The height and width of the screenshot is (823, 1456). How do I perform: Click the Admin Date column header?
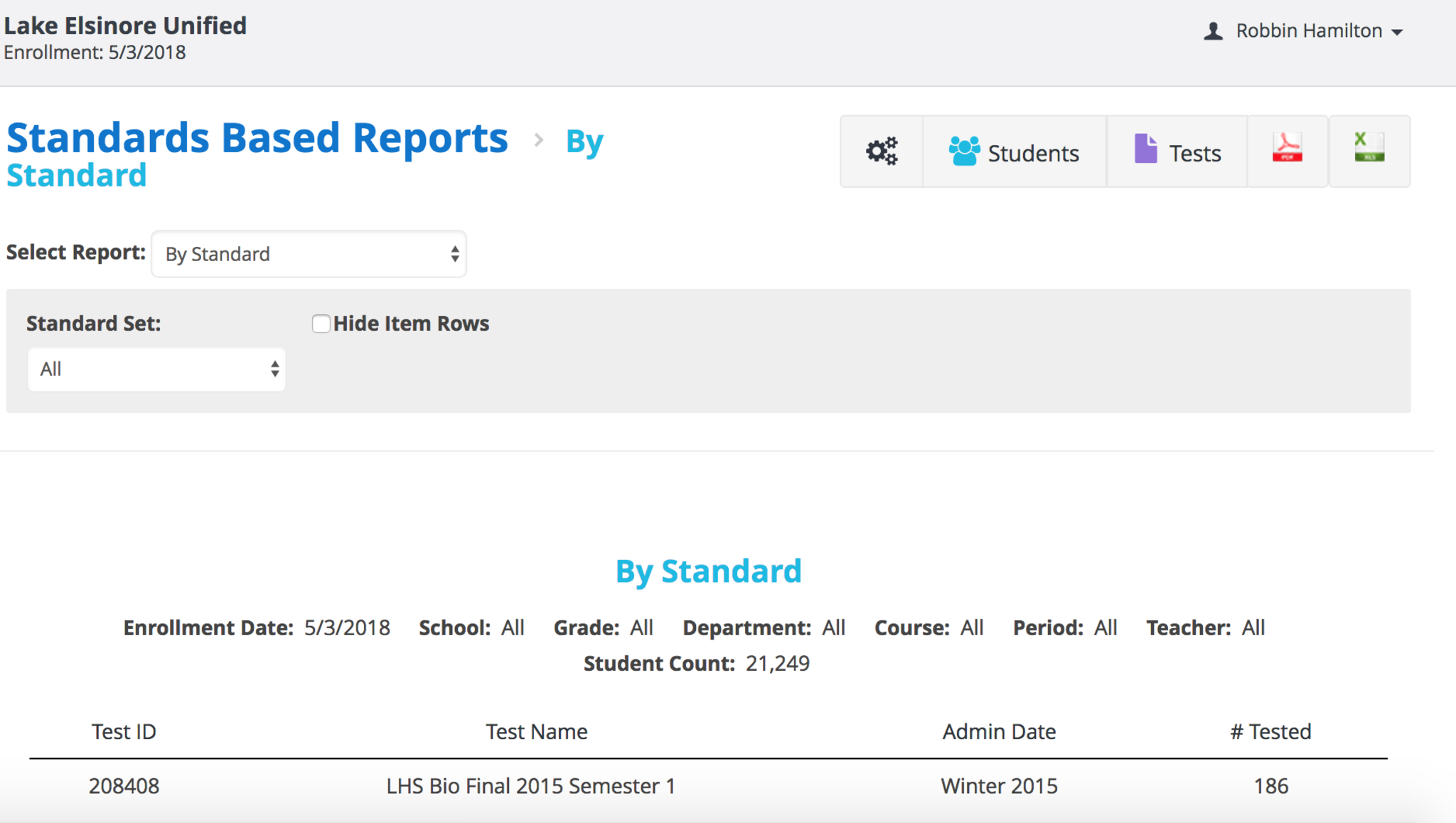click(x=999, y=731)
